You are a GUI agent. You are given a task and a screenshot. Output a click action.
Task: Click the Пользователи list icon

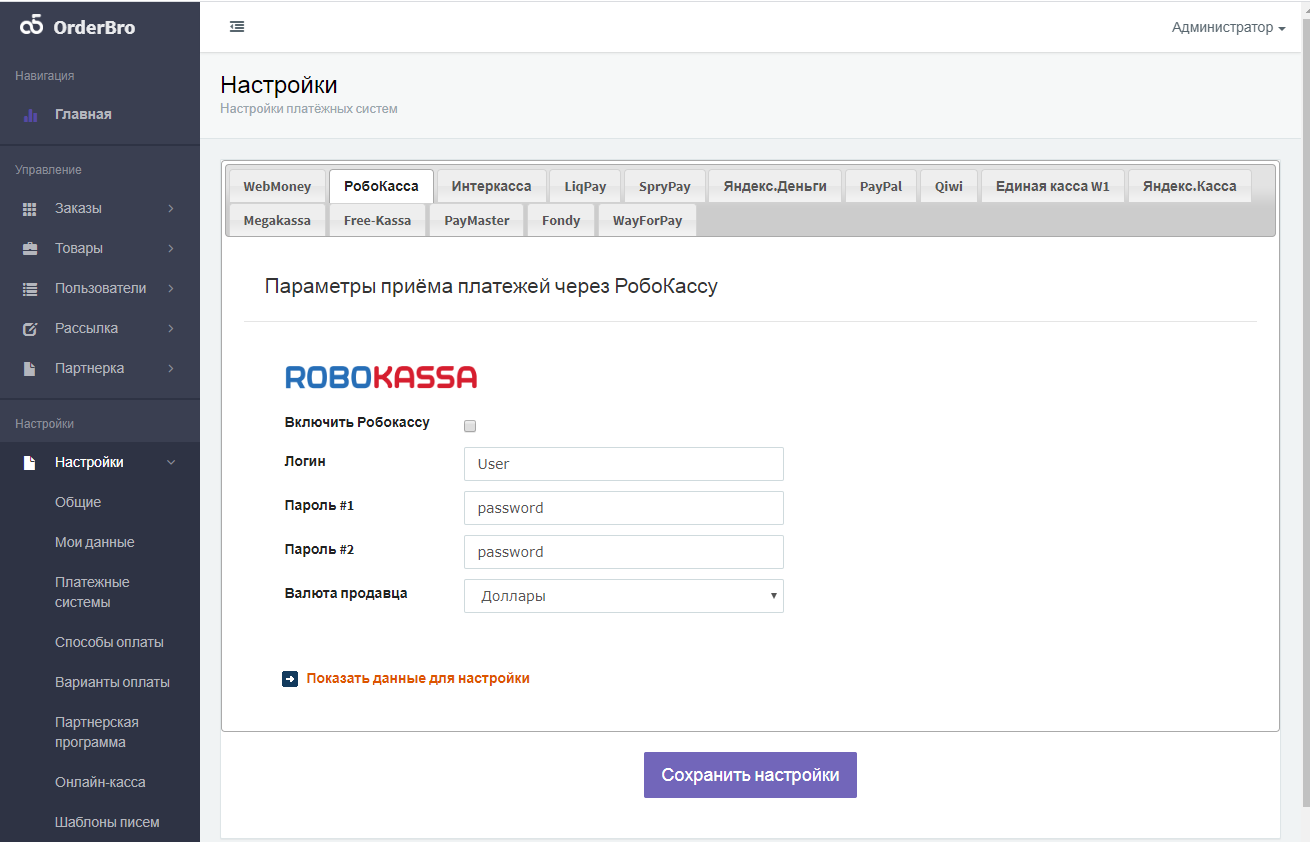click(x=30, y=289)
